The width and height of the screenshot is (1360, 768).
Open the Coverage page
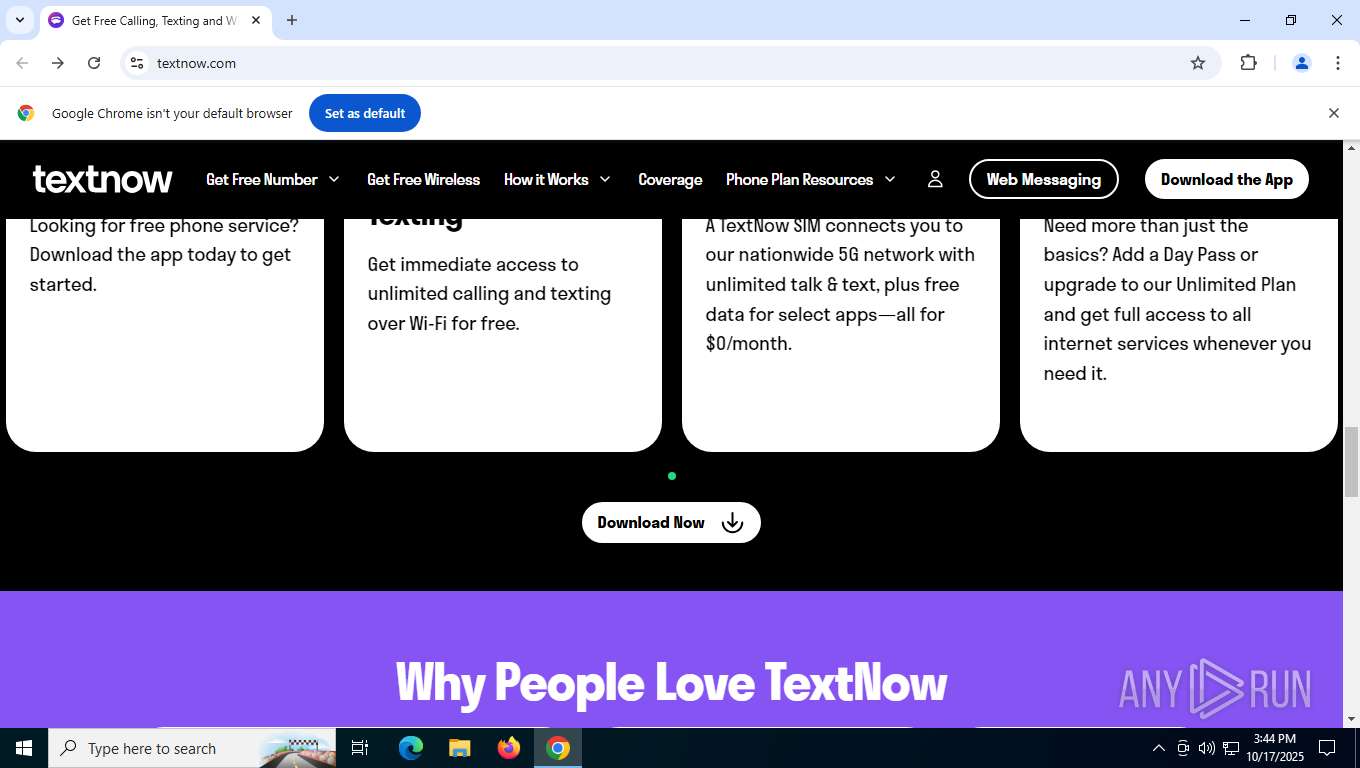670,179
